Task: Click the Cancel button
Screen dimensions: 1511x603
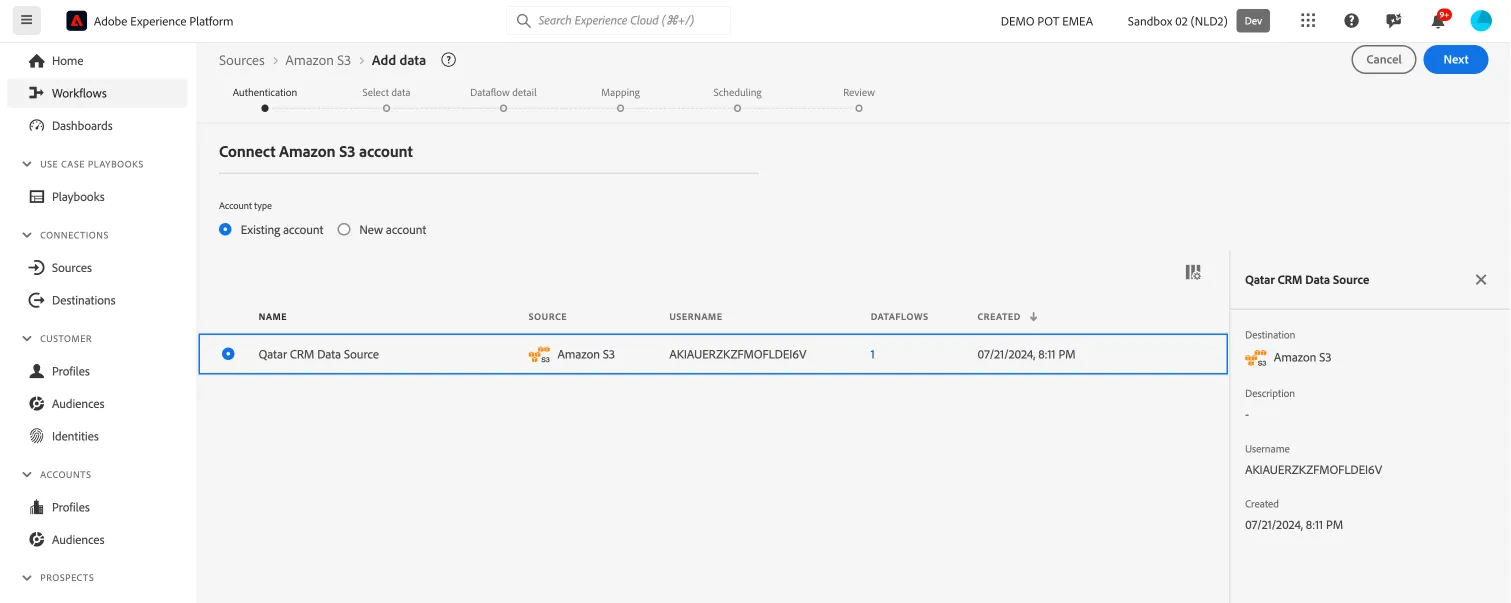Action: (1383, 60)
